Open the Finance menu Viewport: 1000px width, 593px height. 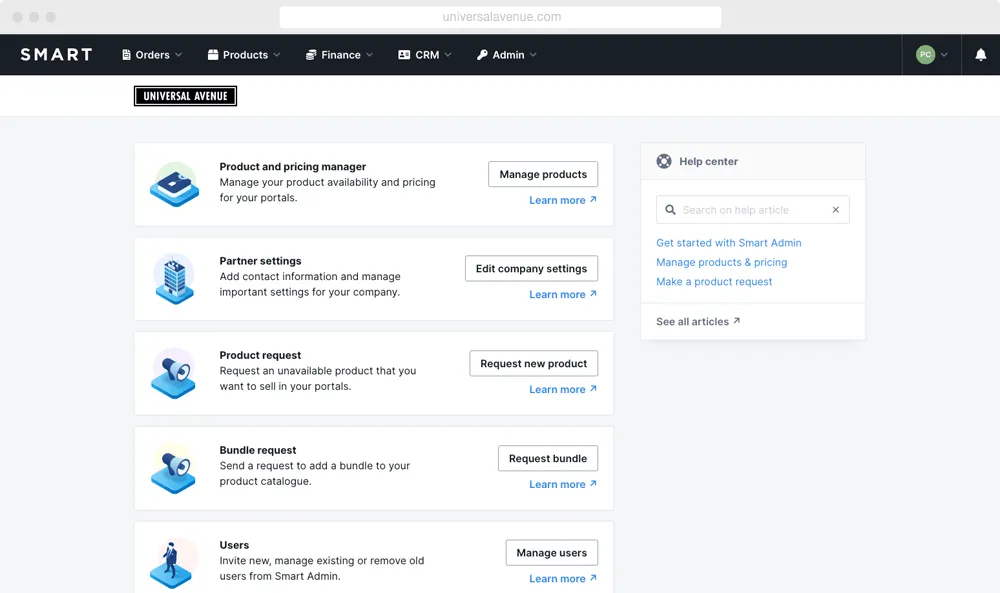tap(340, 55)
